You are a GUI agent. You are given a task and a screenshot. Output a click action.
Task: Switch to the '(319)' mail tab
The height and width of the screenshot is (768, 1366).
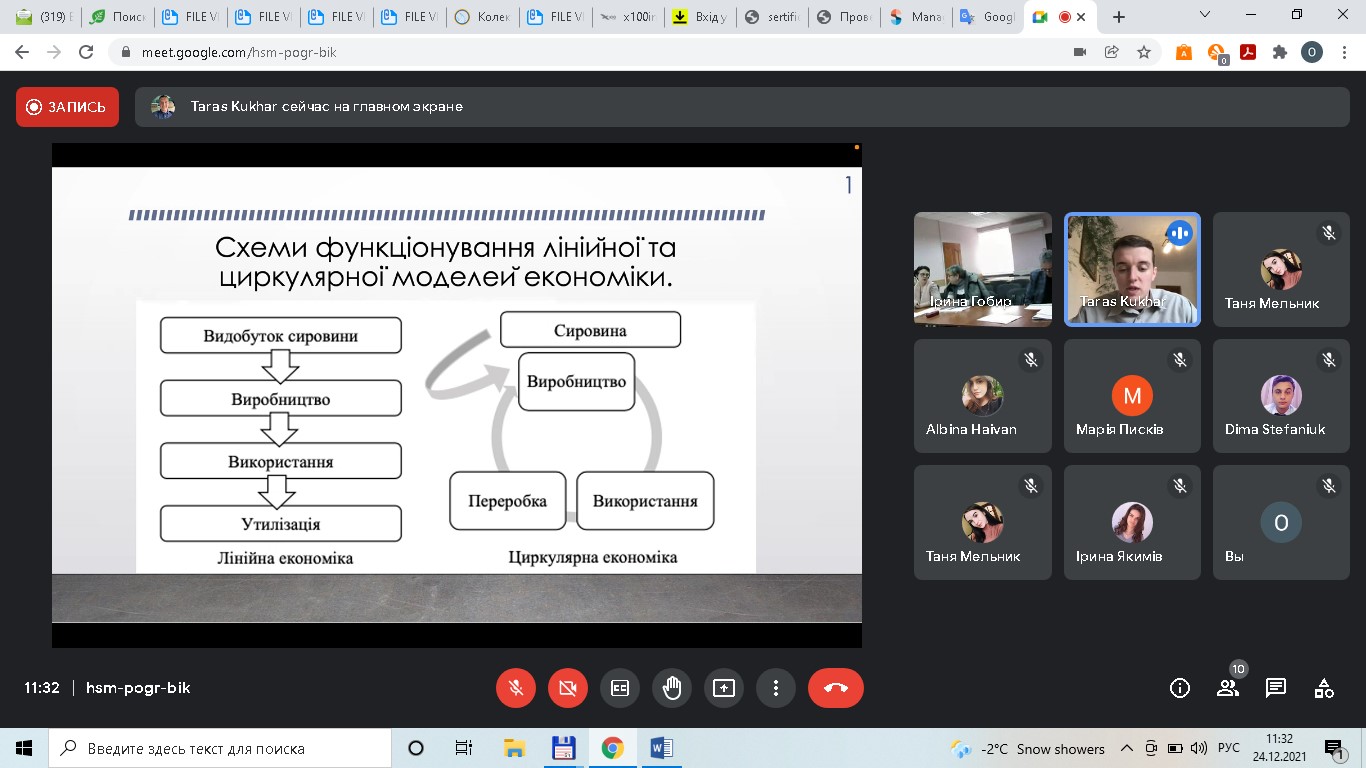click(x=43, y=17)
